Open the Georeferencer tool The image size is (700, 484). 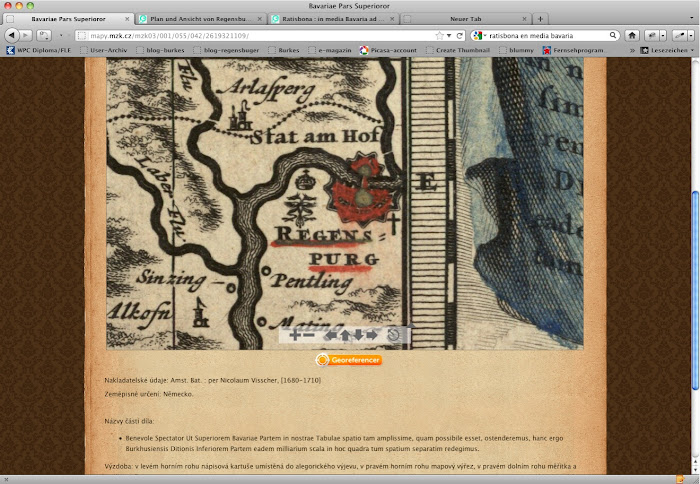click(x=349, y=360)
